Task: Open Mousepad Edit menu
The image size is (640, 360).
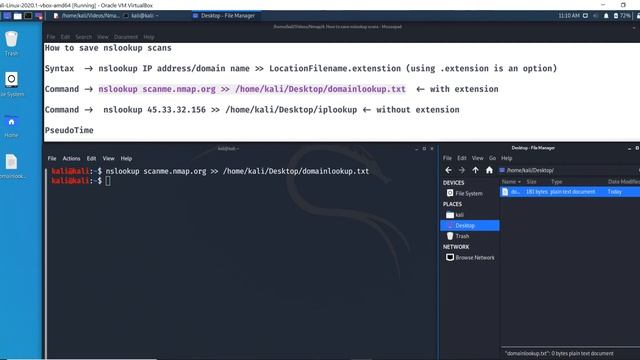Action: coord(65,37)
